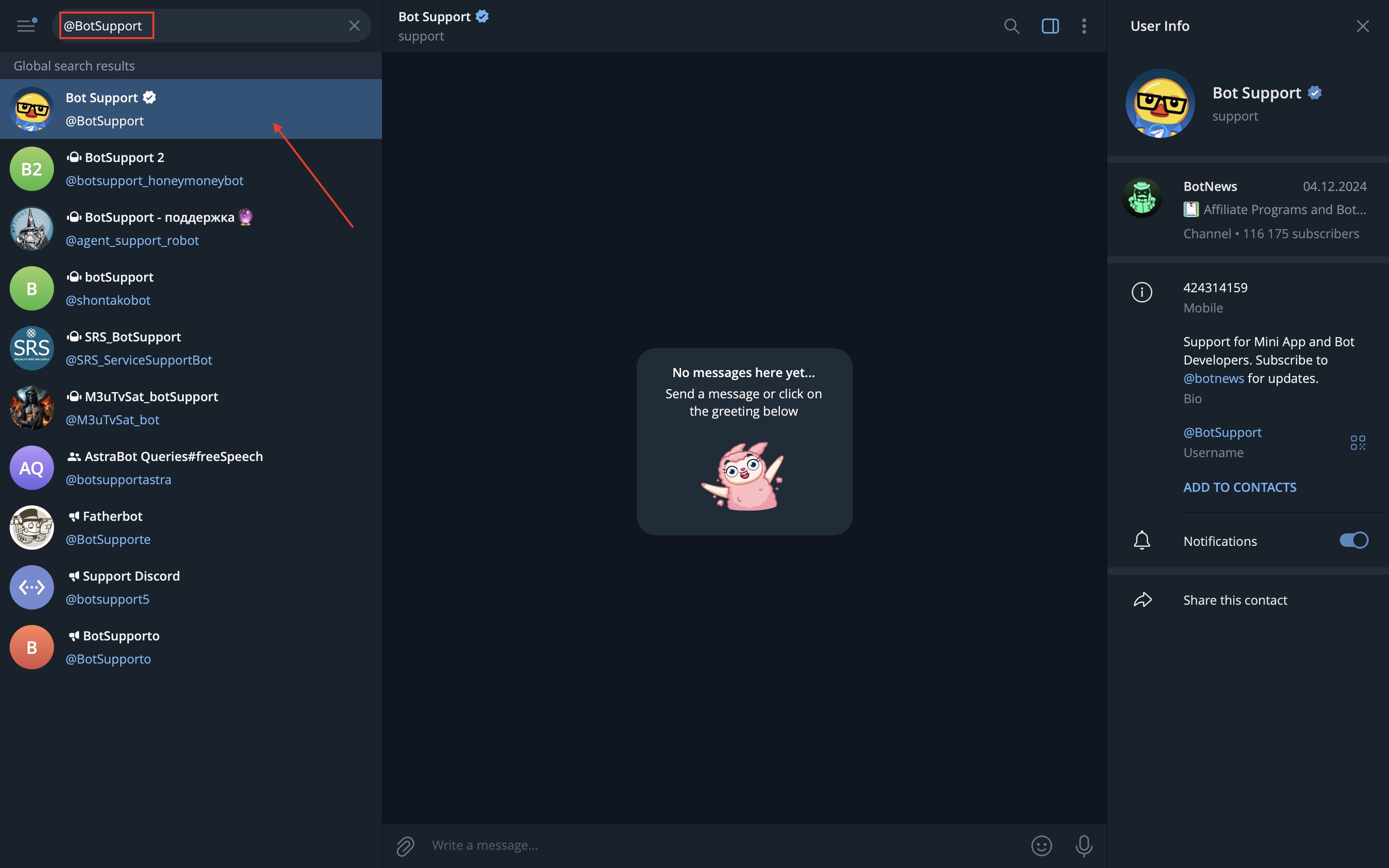This screenshot has height=868, width=1389.
Task: Select the Bot Support search result name
Action: point(102,97)
